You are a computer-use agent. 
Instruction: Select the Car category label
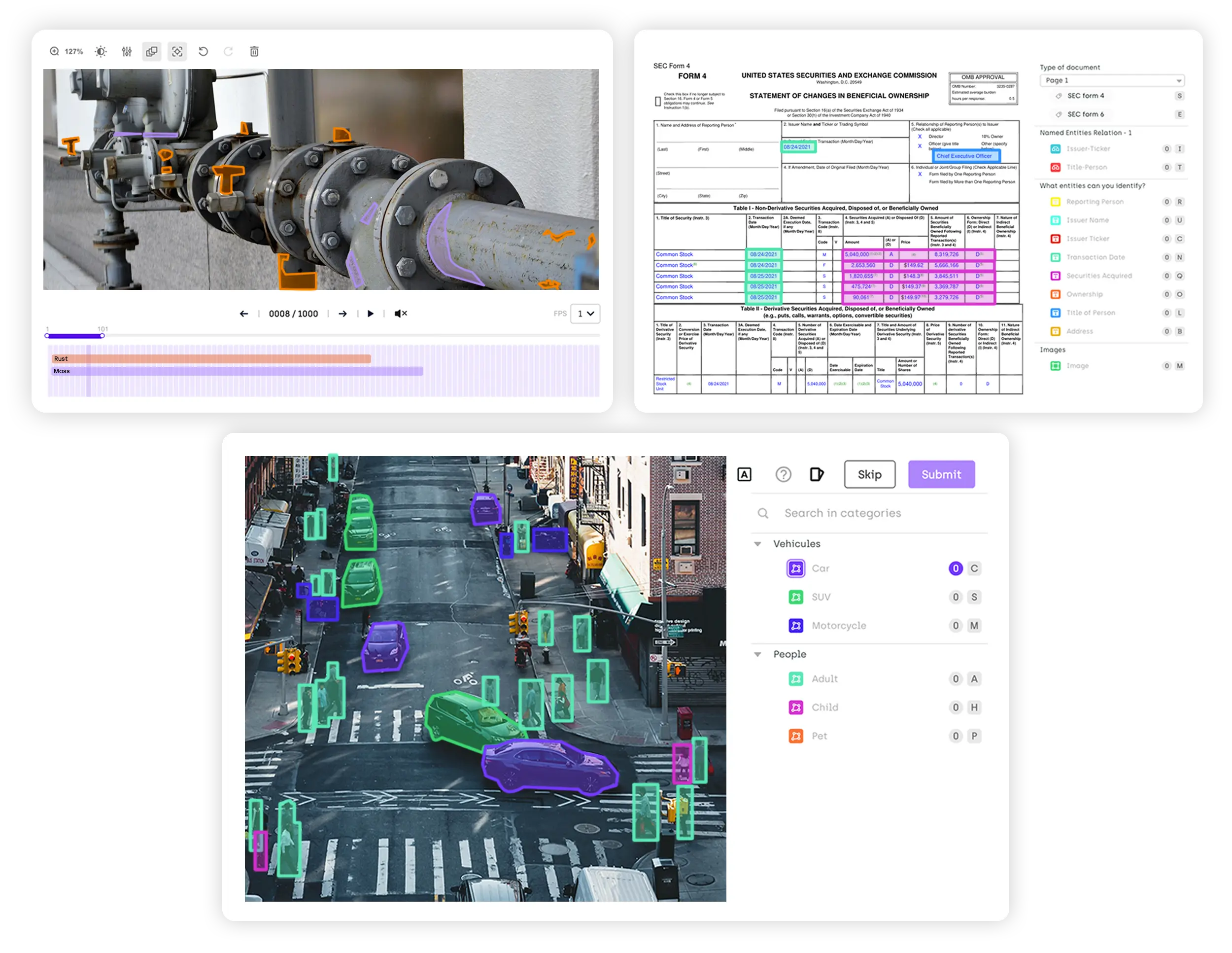coord(820,569)
